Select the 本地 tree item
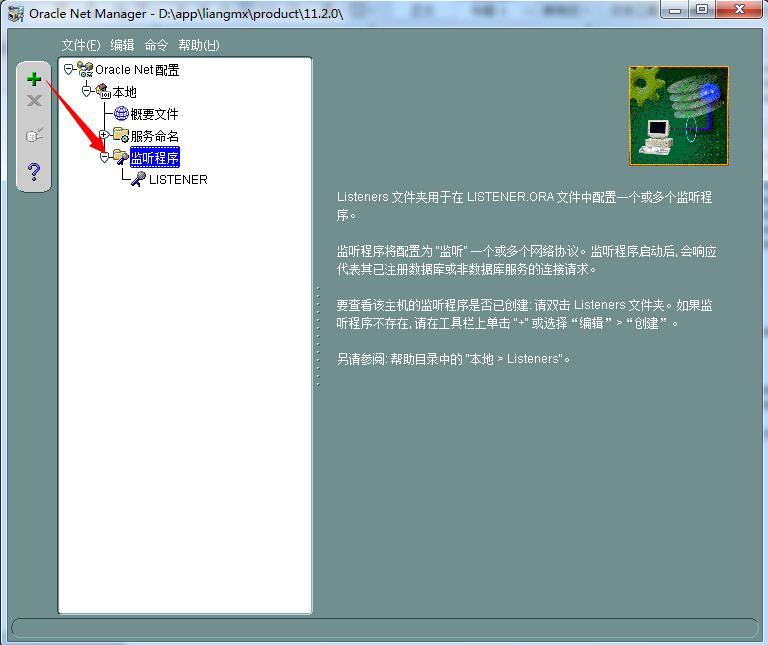Viewport: 768px width, 645px height. click(x=124, y=92)
